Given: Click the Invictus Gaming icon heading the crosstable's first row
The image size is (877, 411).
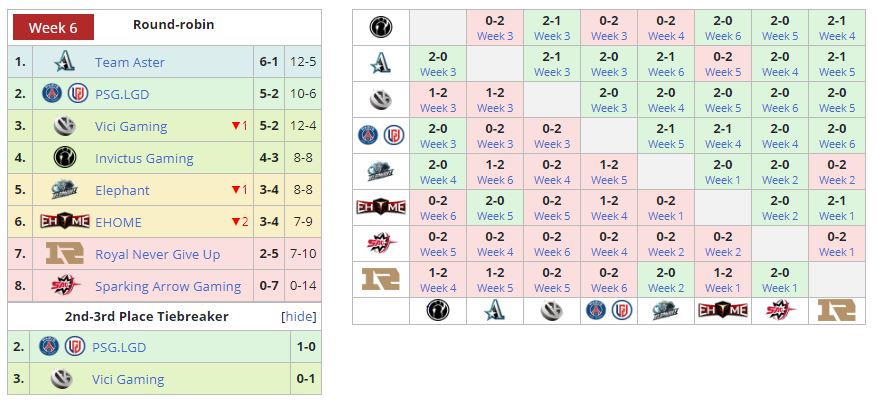Looking at the screenshot, I should click(380, 27).
